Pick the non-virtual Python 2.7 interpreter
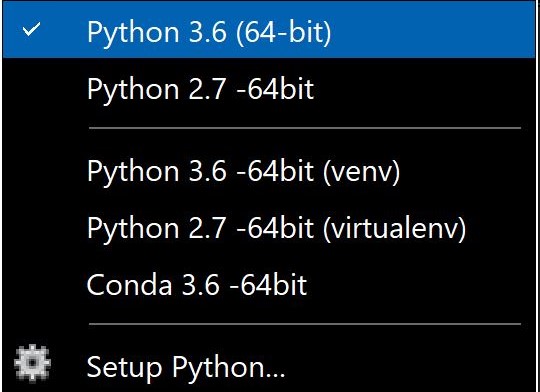This screenshot has height=392, width=540. coord(269,89)
